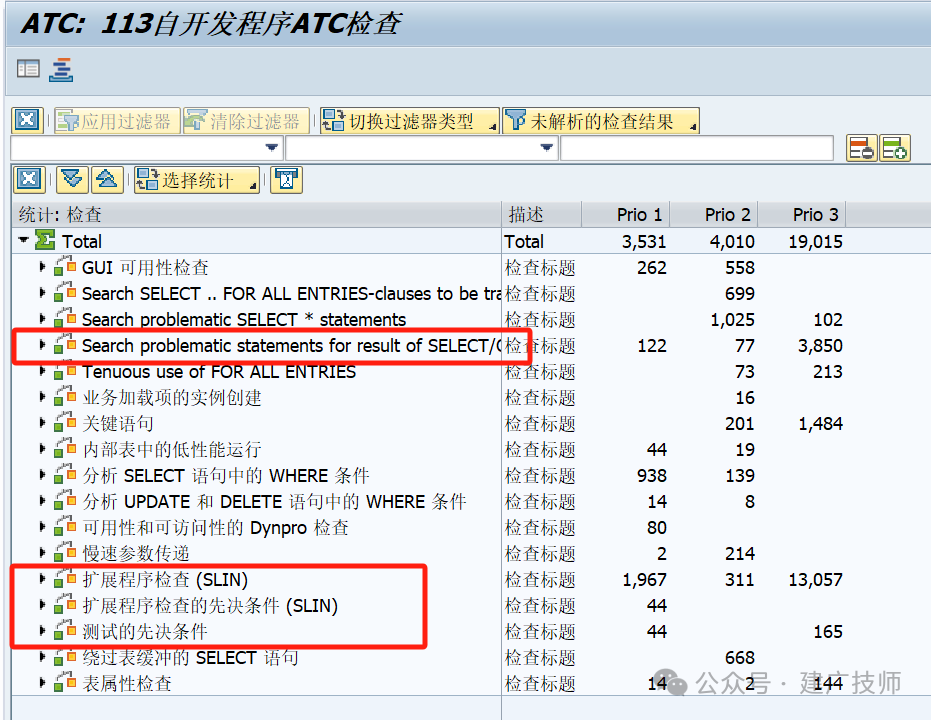931x720 pixels.
Task: Select 分析 SELECT 语句中的 WHERE 条件 row
Action: click(x=226, y=475)
